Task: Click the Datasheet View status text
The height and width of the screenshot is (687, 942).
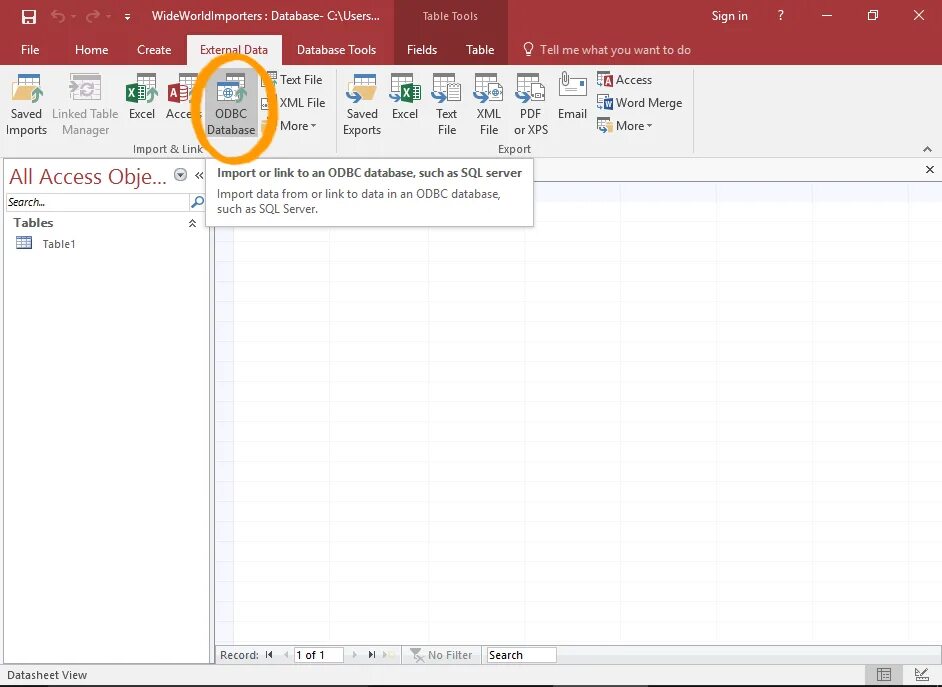Action: pos(47,675)
